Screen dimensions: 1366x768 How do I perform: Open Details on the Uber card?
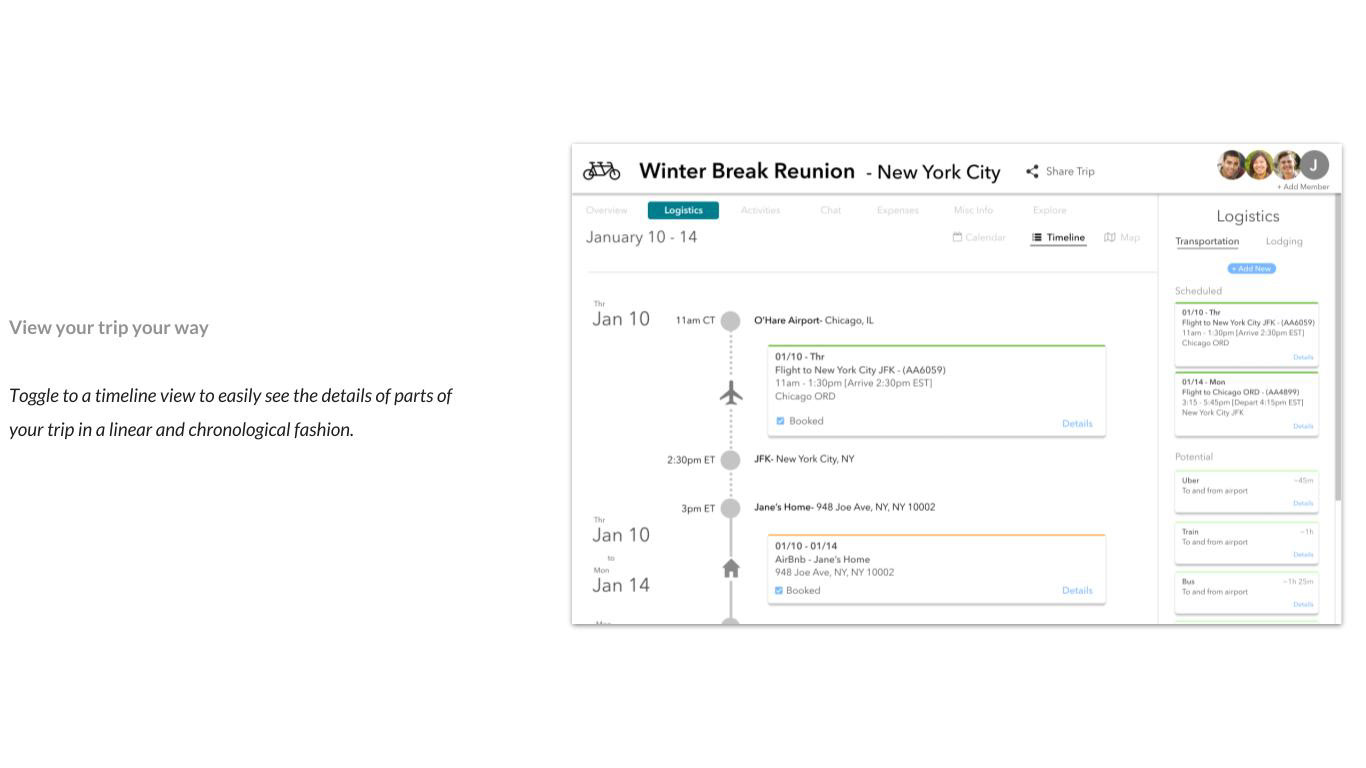(1303, 504)
